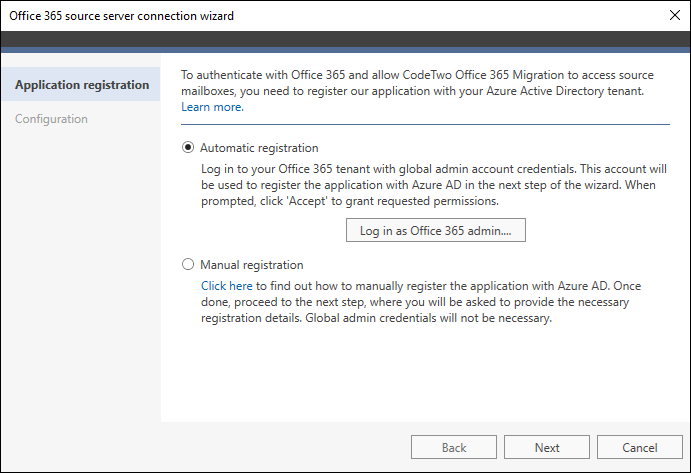This screenshot has height=473, width=691.
Task: Open the Configuration step in sidebar
Action: tap(51, 119)
